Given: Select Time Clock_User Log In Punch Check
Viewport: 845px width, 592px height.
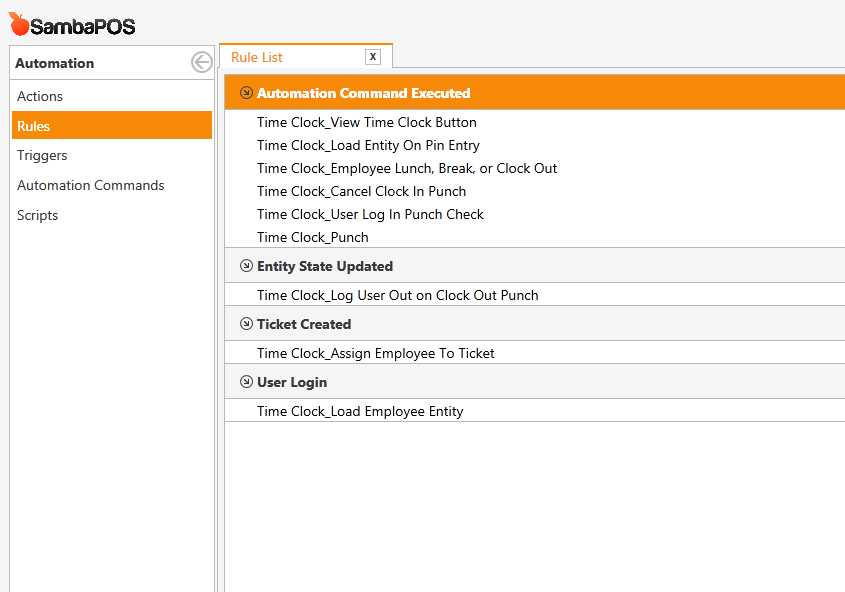Looking at the screenshot, I should point(370,214).
